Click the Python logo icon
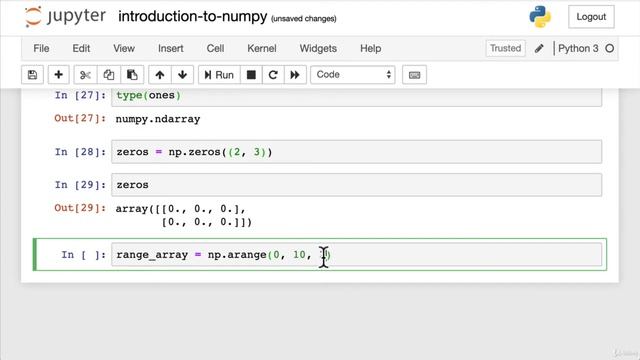 coord(540,17)
